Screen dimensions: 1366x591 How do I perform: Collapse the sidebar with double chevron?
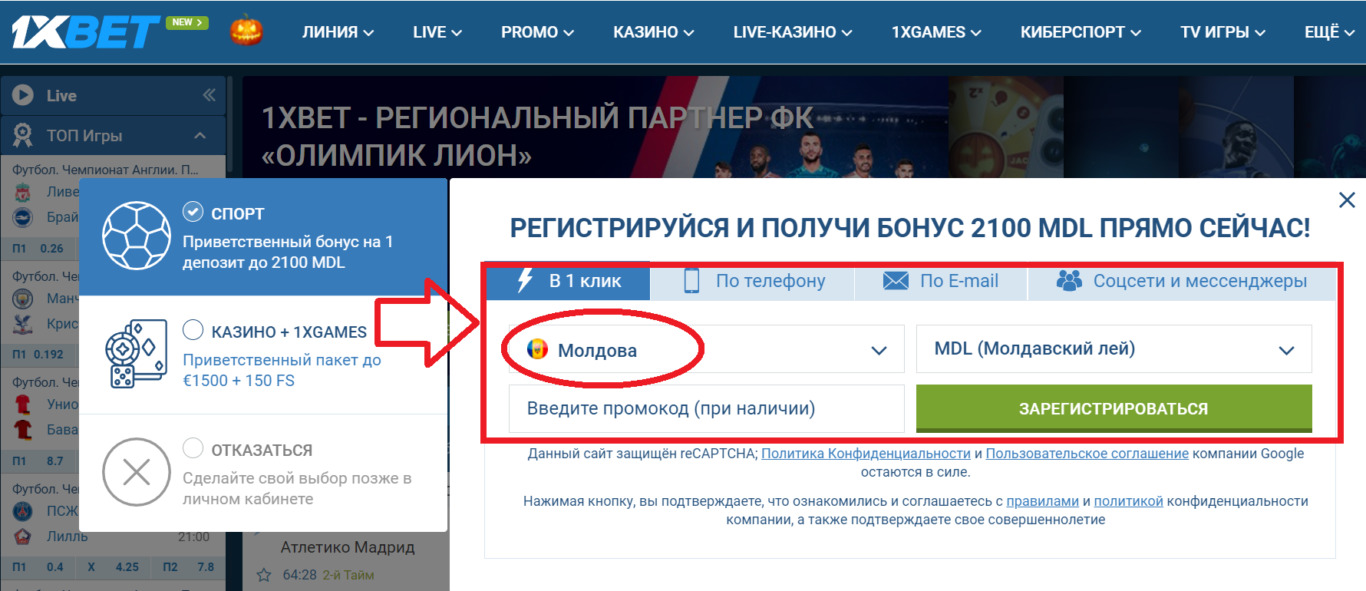[209, 96]
